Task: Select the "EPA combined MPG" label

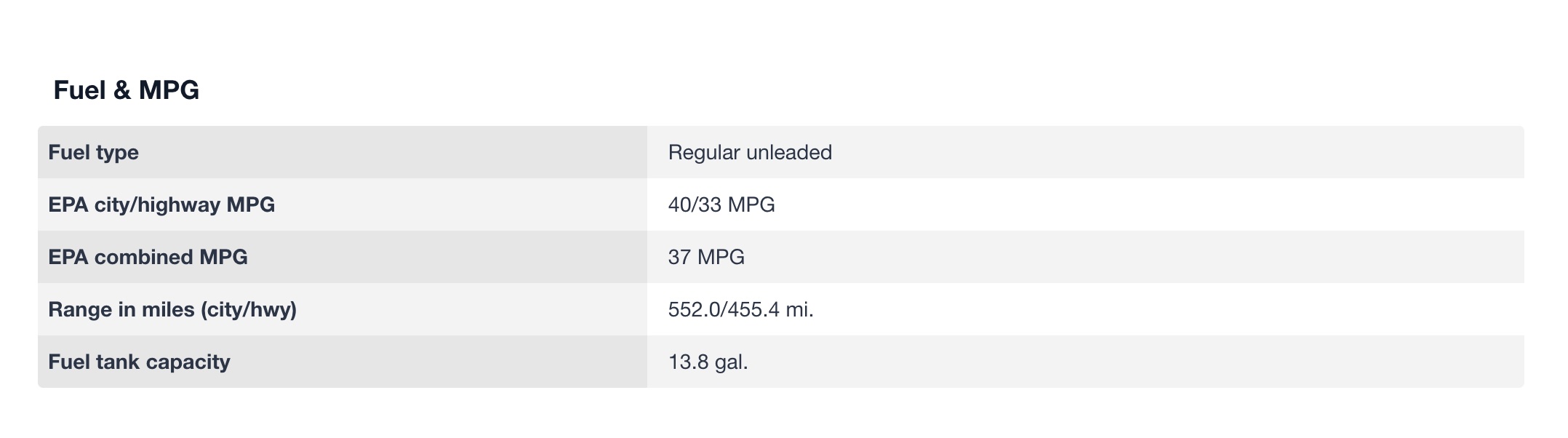Action: [x=148, y=258]
